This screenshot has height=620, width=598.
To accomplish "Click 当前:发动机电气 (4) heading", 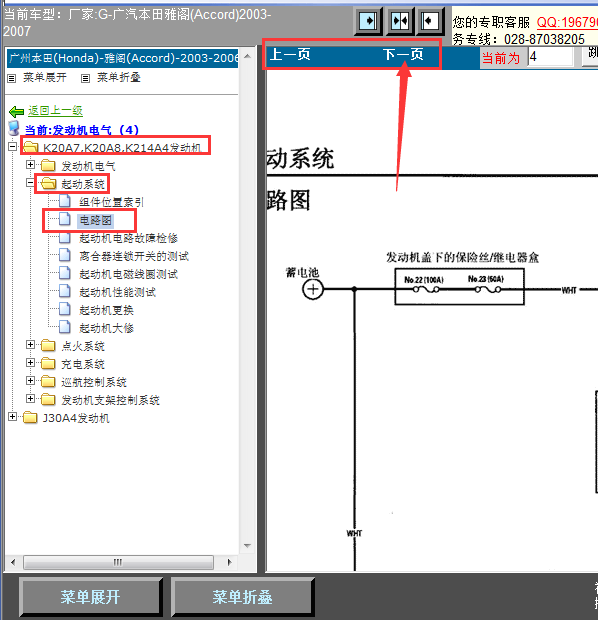I will 82,130.
